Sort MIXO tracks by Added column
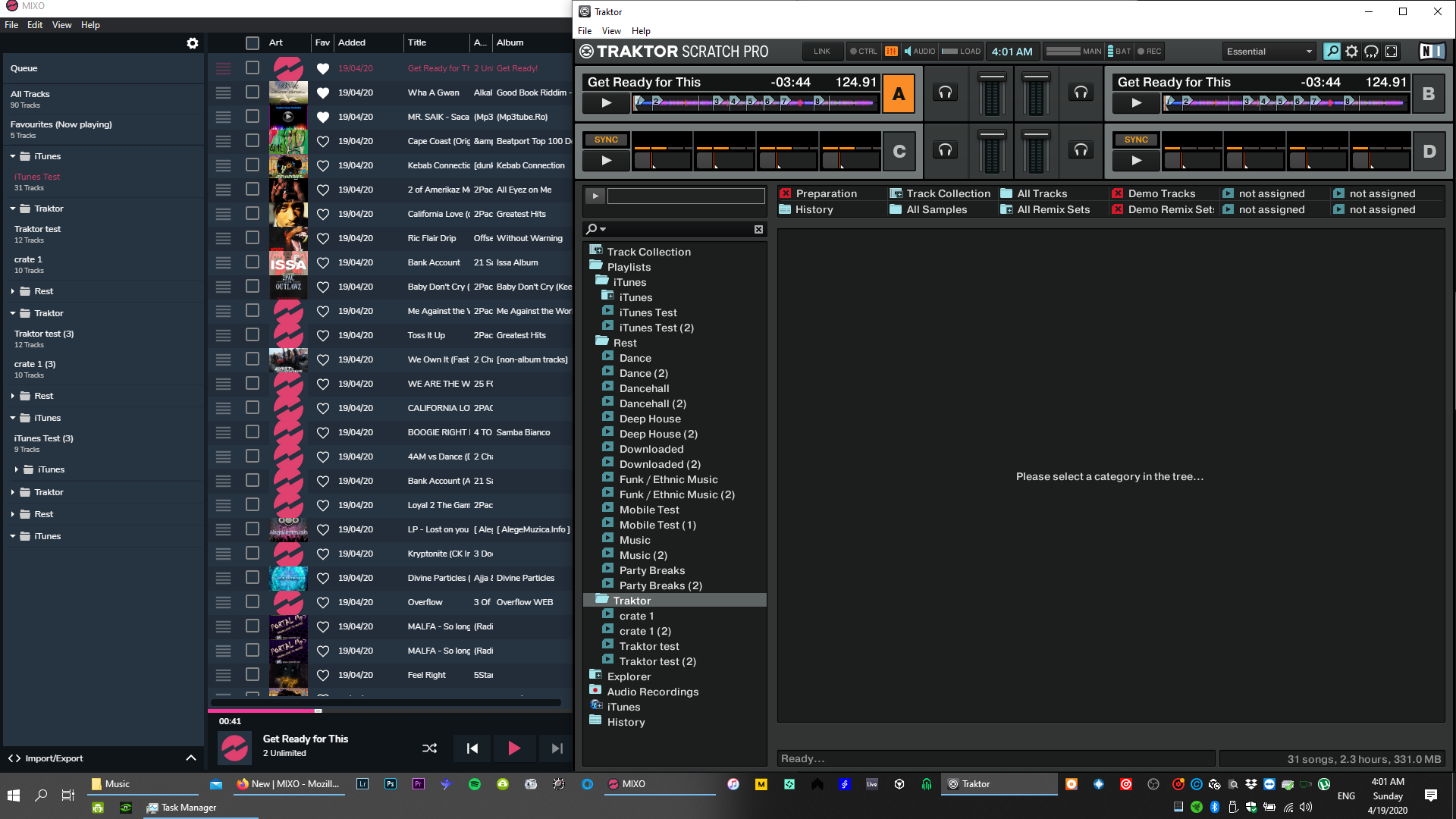This screenshot has height=819, width=1456. (x=352, y=43)
